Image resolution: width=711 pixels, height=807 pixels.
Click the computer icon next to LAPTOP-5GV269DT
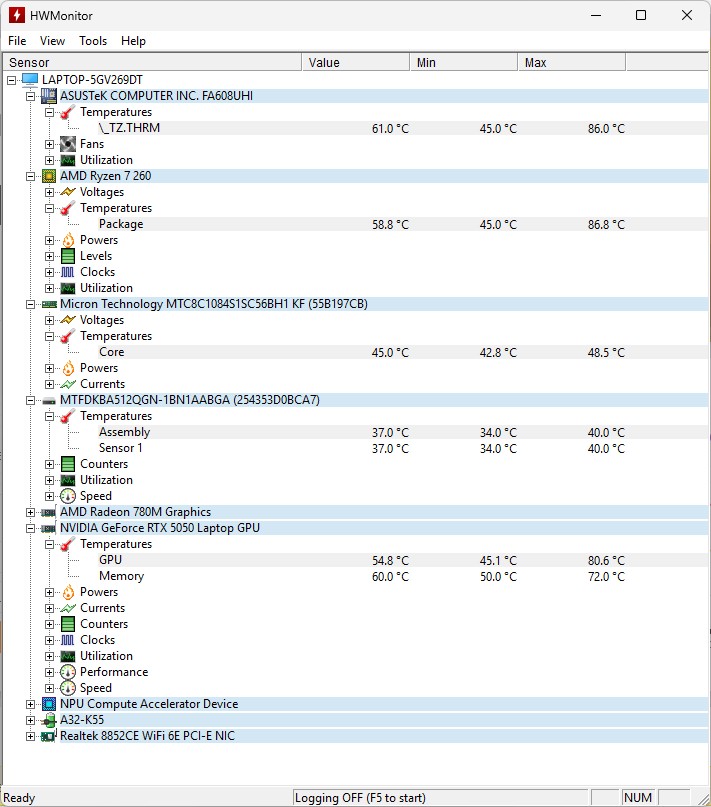coord(30,80)
